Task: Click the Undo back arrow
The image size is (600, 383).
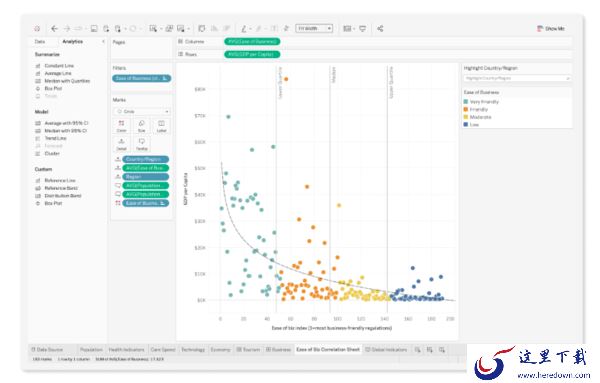Action: point(54,29)
